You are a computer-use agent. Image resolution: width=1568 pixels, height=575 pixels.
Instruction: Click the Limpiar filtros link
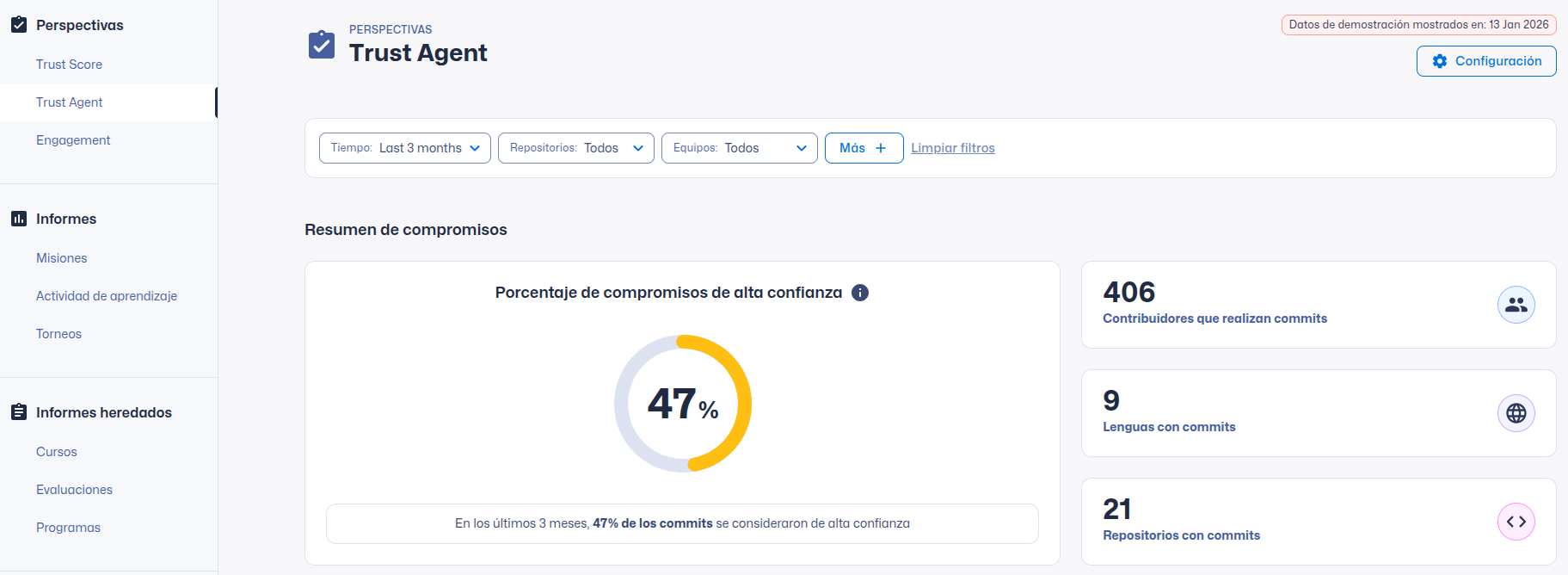[953, 148]
